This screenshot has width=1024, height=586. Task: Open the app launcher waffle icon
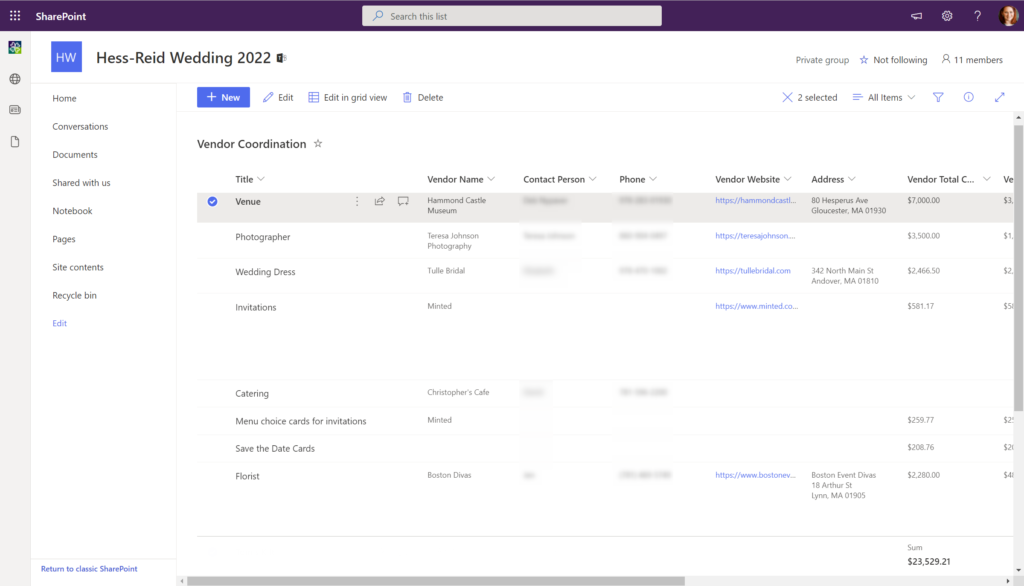[x=15, y=16]
